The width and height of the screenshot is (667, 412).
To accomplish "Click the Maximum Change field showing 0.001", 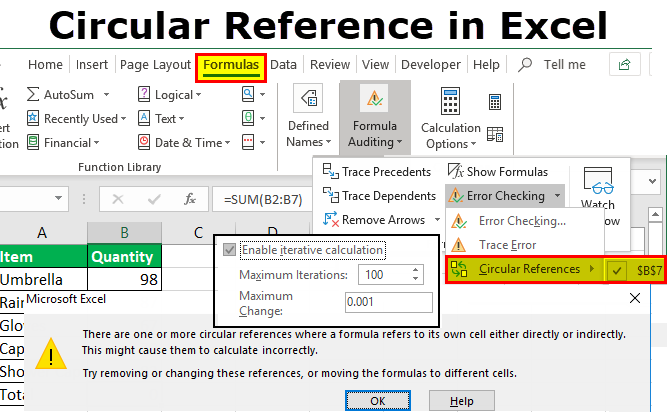I will tap(389, 302).
